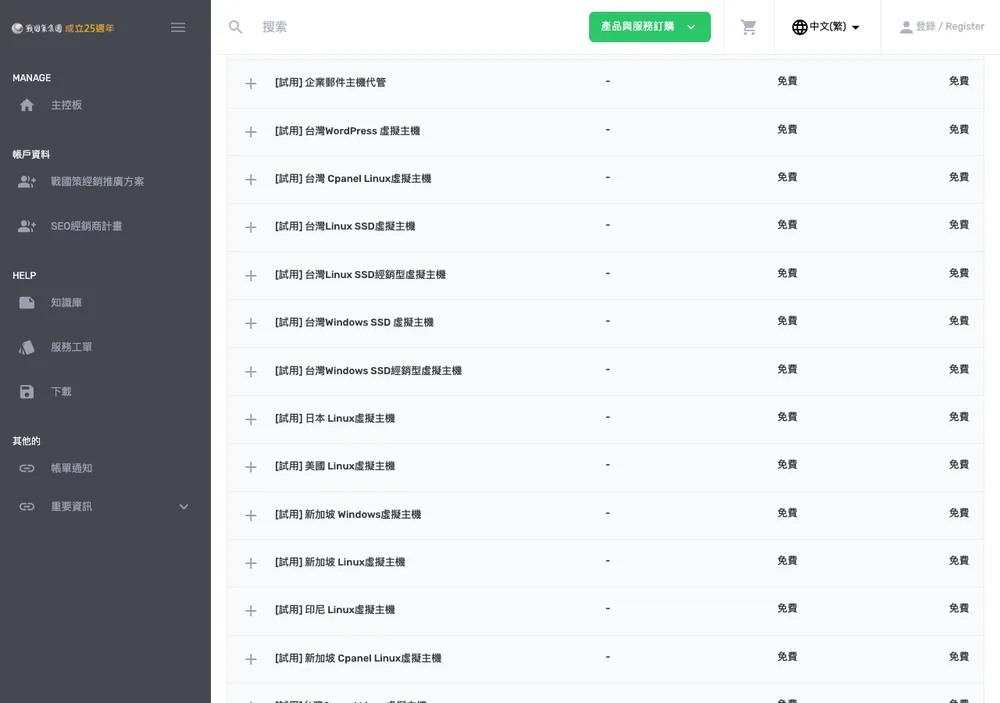Click the ticket icon for 服務工單
This screenshot has height=703, width=1000.
[27, 347]
